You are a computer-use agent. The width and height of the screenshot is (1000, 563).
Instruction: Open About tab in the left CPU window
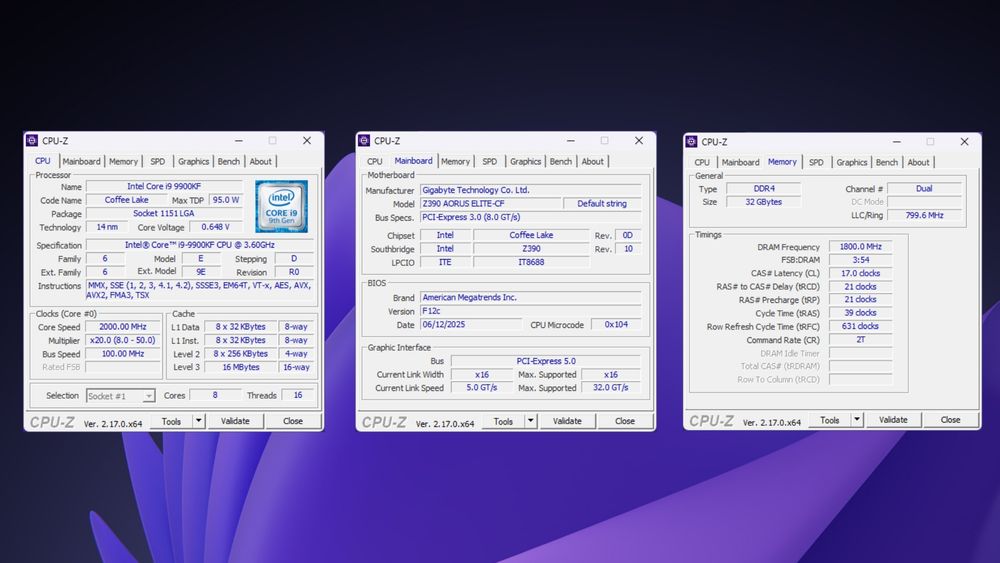[260, 161]
